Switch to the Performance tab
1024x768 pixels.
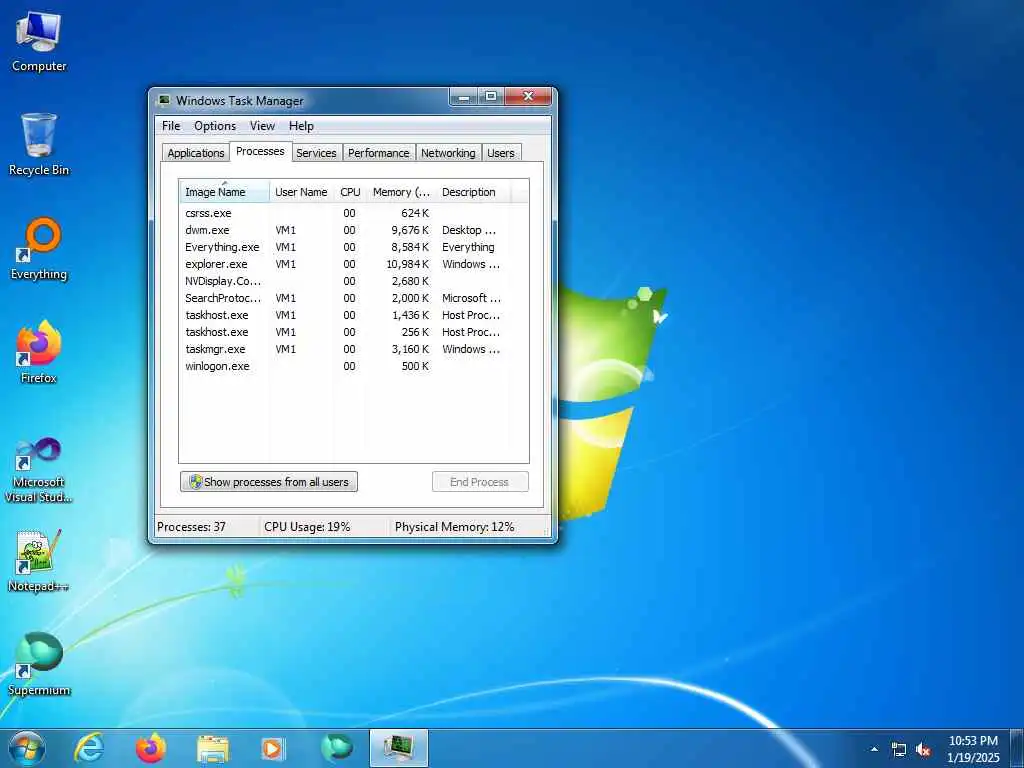tap(379, 153)
